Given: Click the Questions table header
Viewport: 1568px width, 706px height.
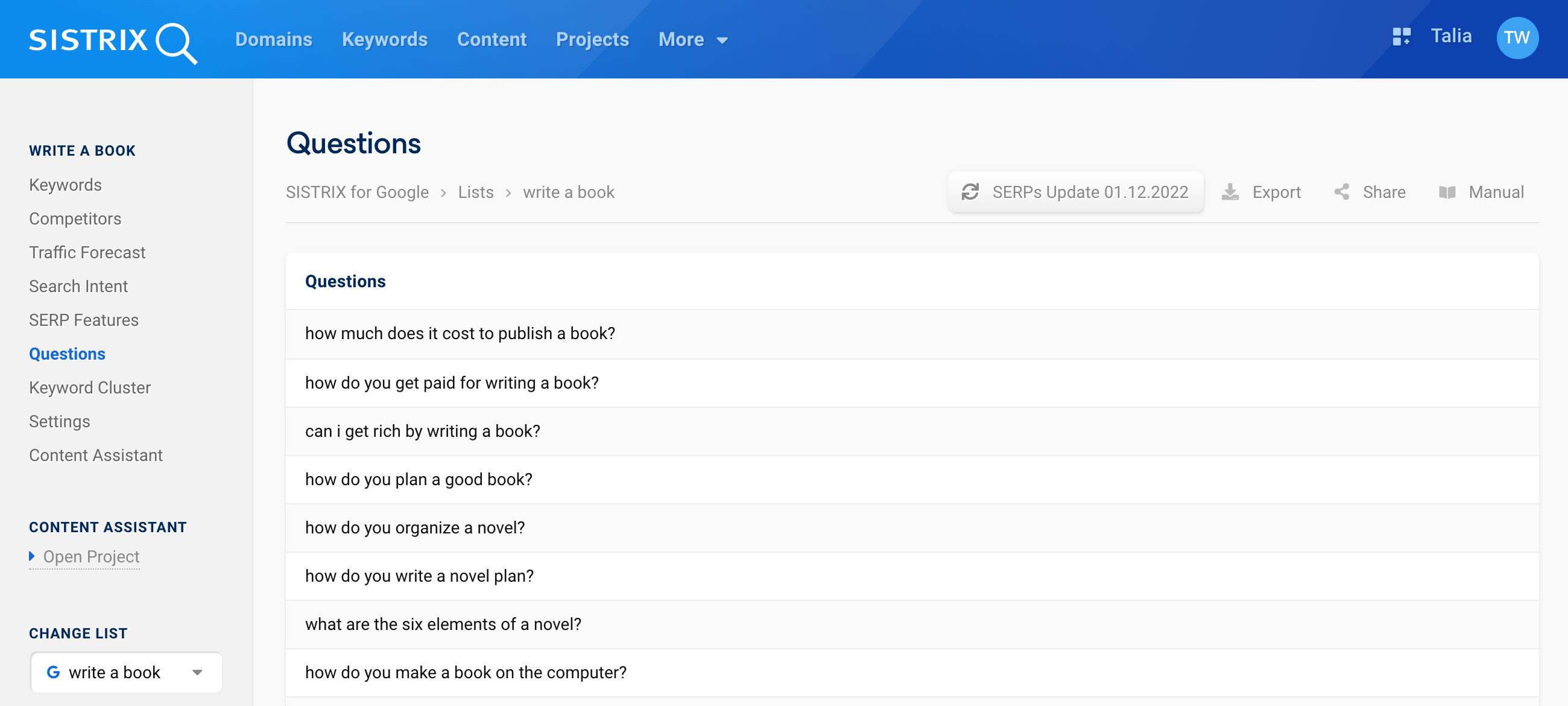Looking at the screenshot, I should pyautogui.click(x=344, y=281).
